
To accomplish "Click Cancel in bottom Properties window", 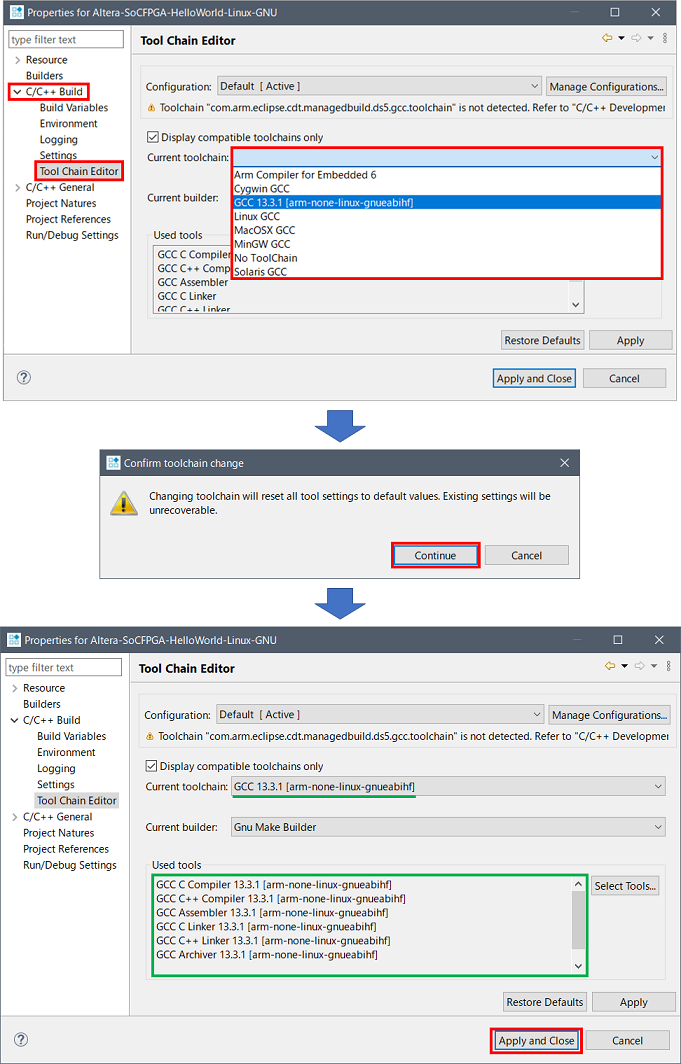I will click(627, 1040).
